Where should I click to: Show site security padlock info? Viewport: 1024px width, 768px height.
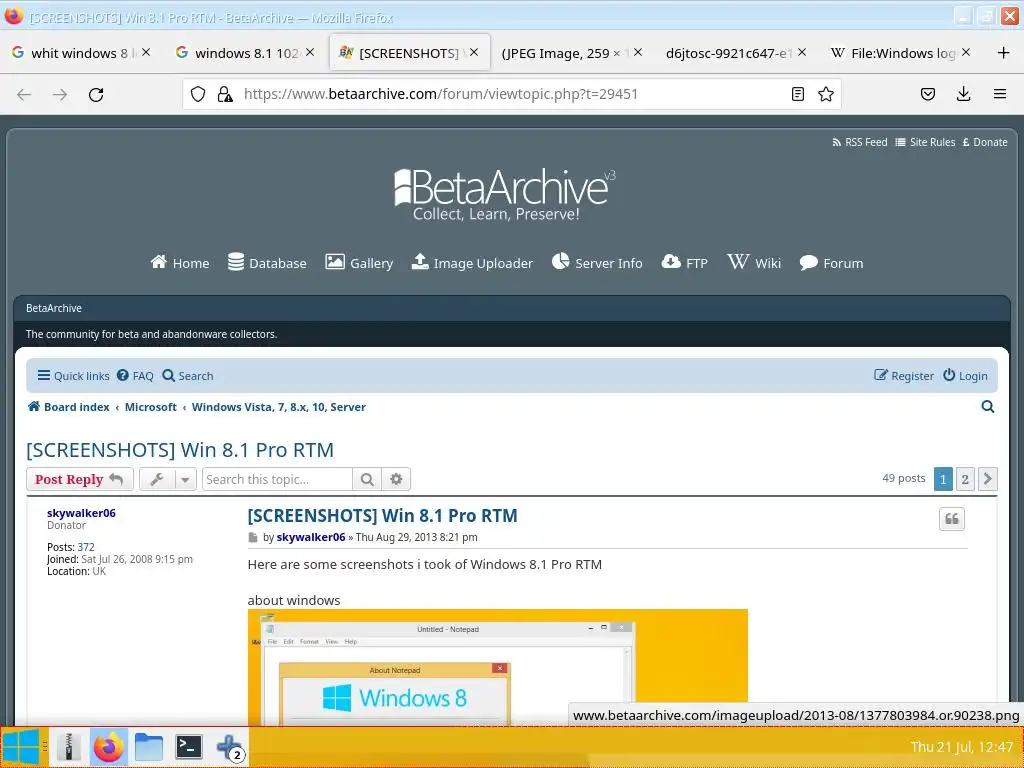(225, 94)
